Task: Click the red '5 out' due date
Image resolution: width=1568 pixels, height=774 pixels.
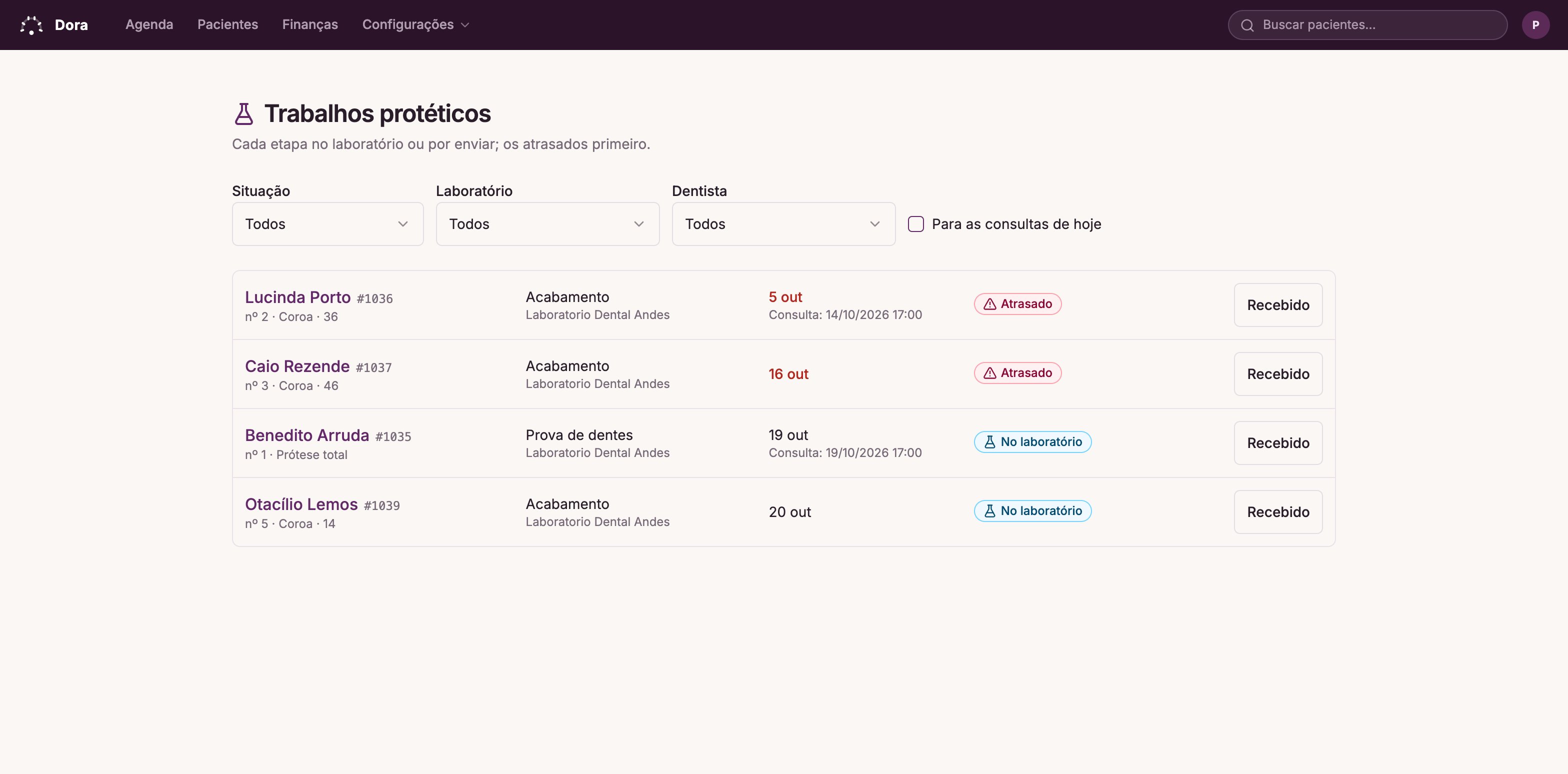Action: 785,297
